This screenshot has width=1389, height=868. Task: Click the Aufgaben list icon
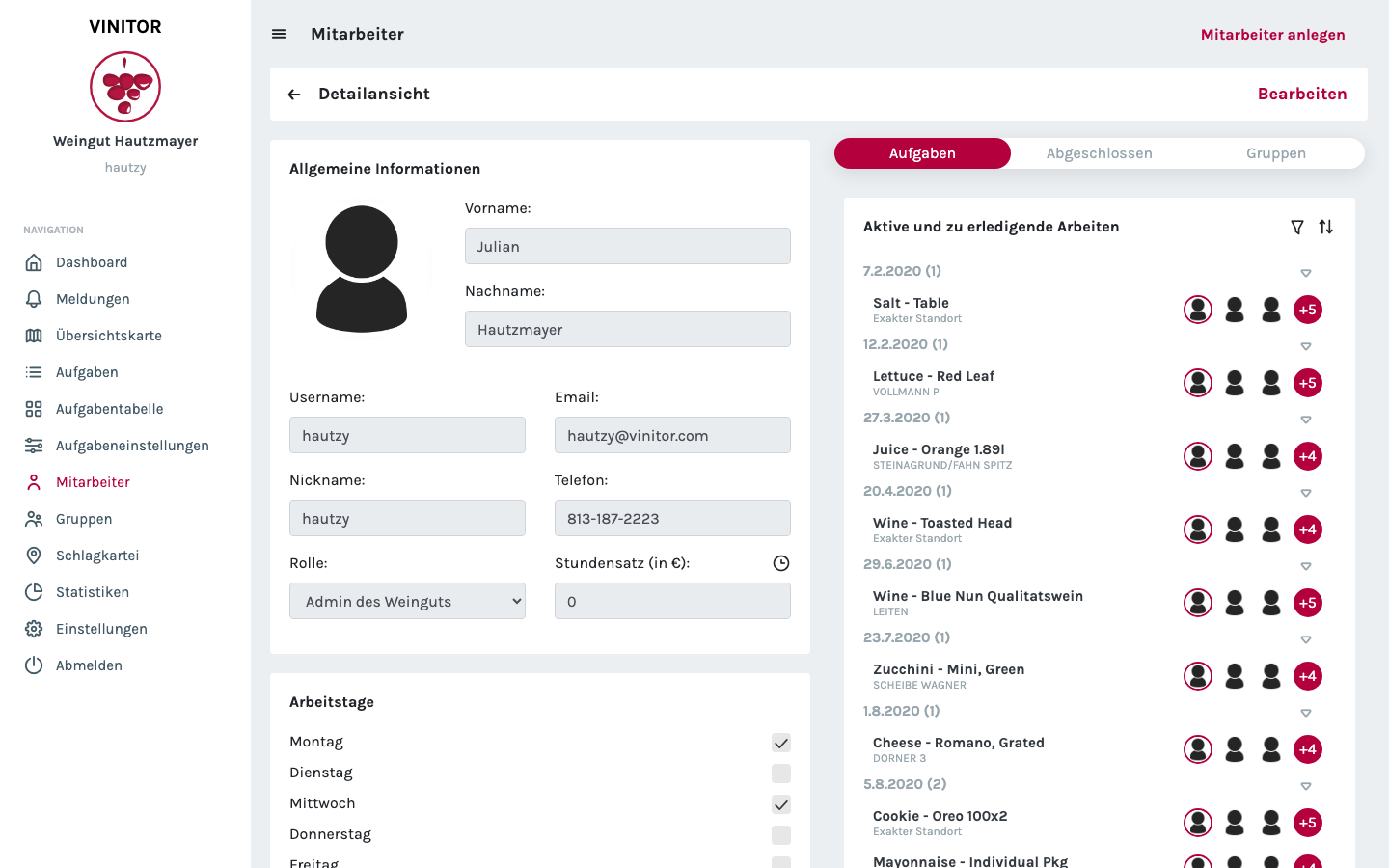tap(34, 372)
